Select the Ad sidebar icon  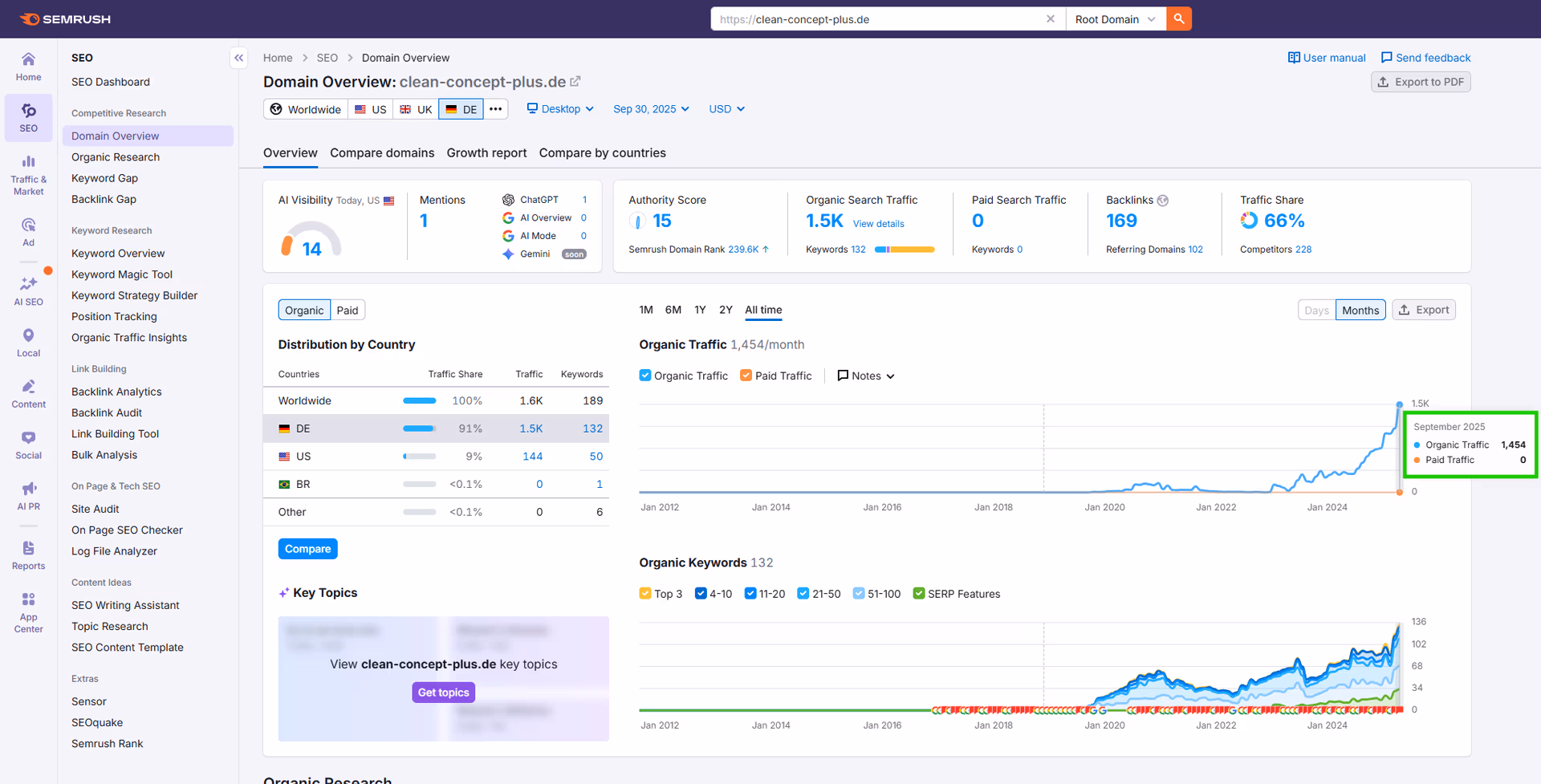(x=28, y=231)
